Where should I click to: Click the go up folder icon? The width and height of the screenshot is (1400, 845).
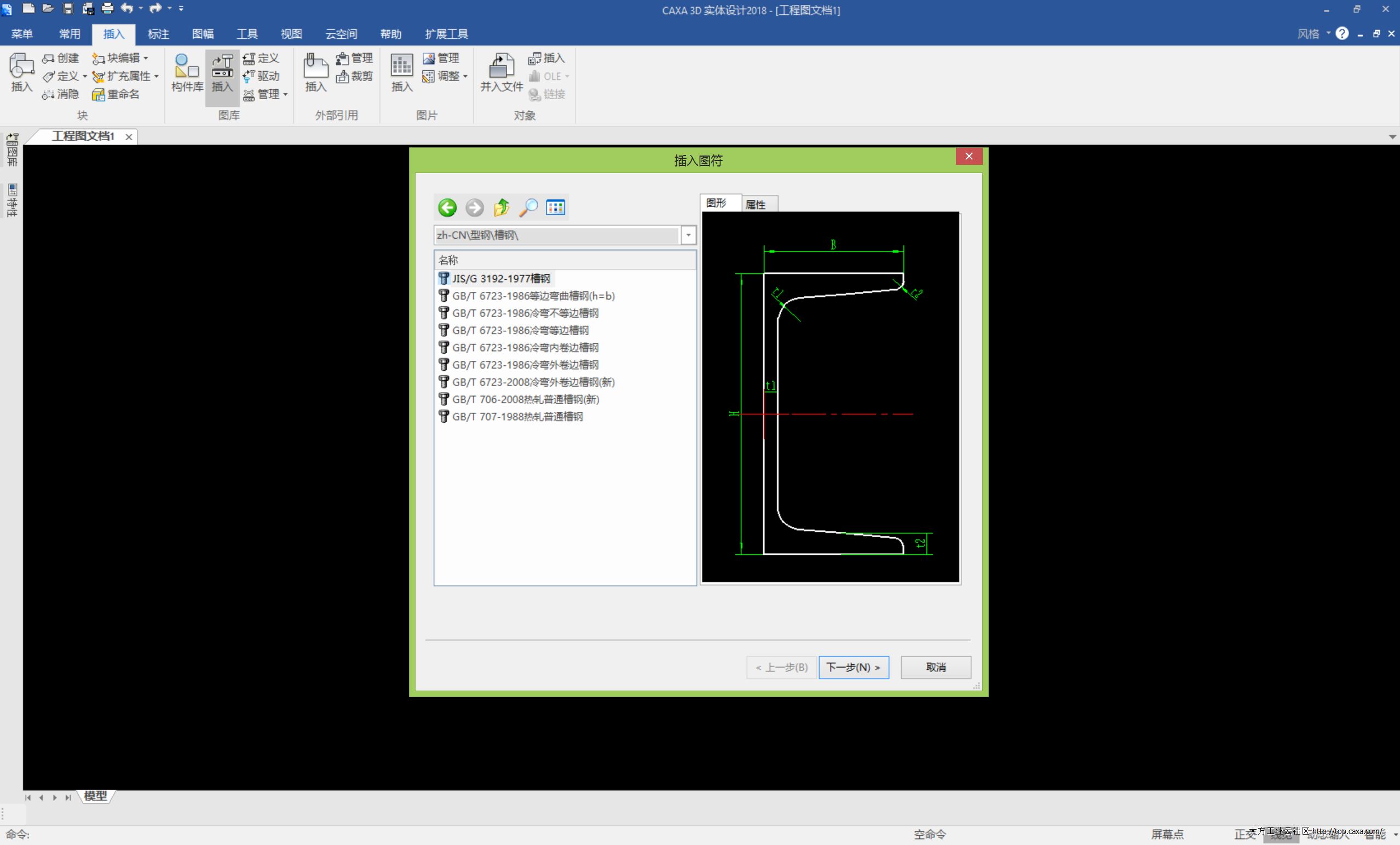pos(501,208)
